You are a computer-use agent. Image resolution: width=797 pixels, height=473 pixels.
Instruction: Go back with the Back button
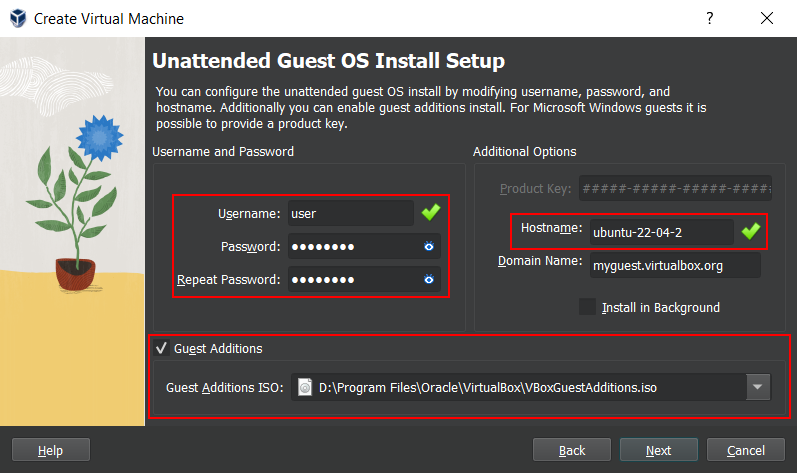571,450
